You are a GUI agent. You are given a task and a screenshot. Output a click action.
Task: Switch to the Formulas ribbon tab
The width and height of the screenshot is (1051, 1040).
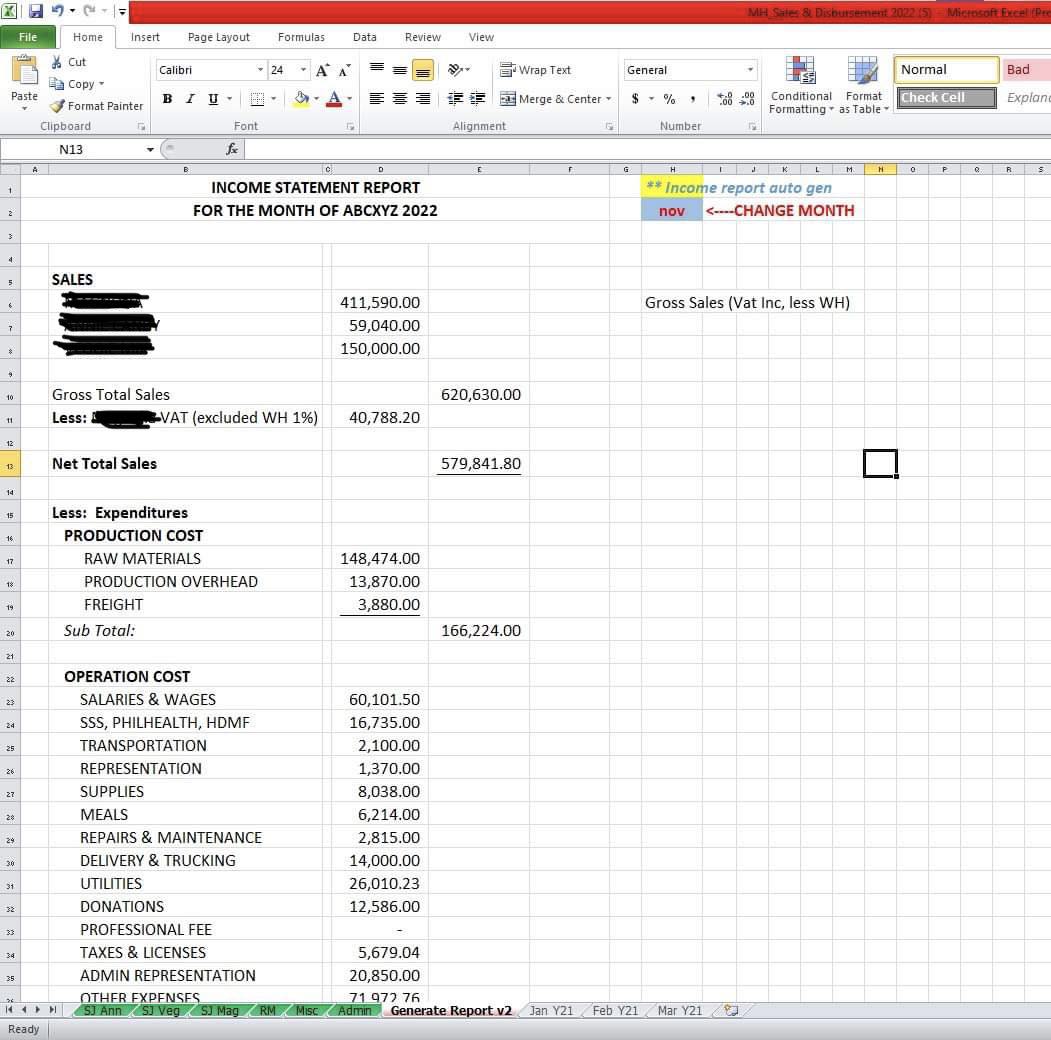click(301, 37)
